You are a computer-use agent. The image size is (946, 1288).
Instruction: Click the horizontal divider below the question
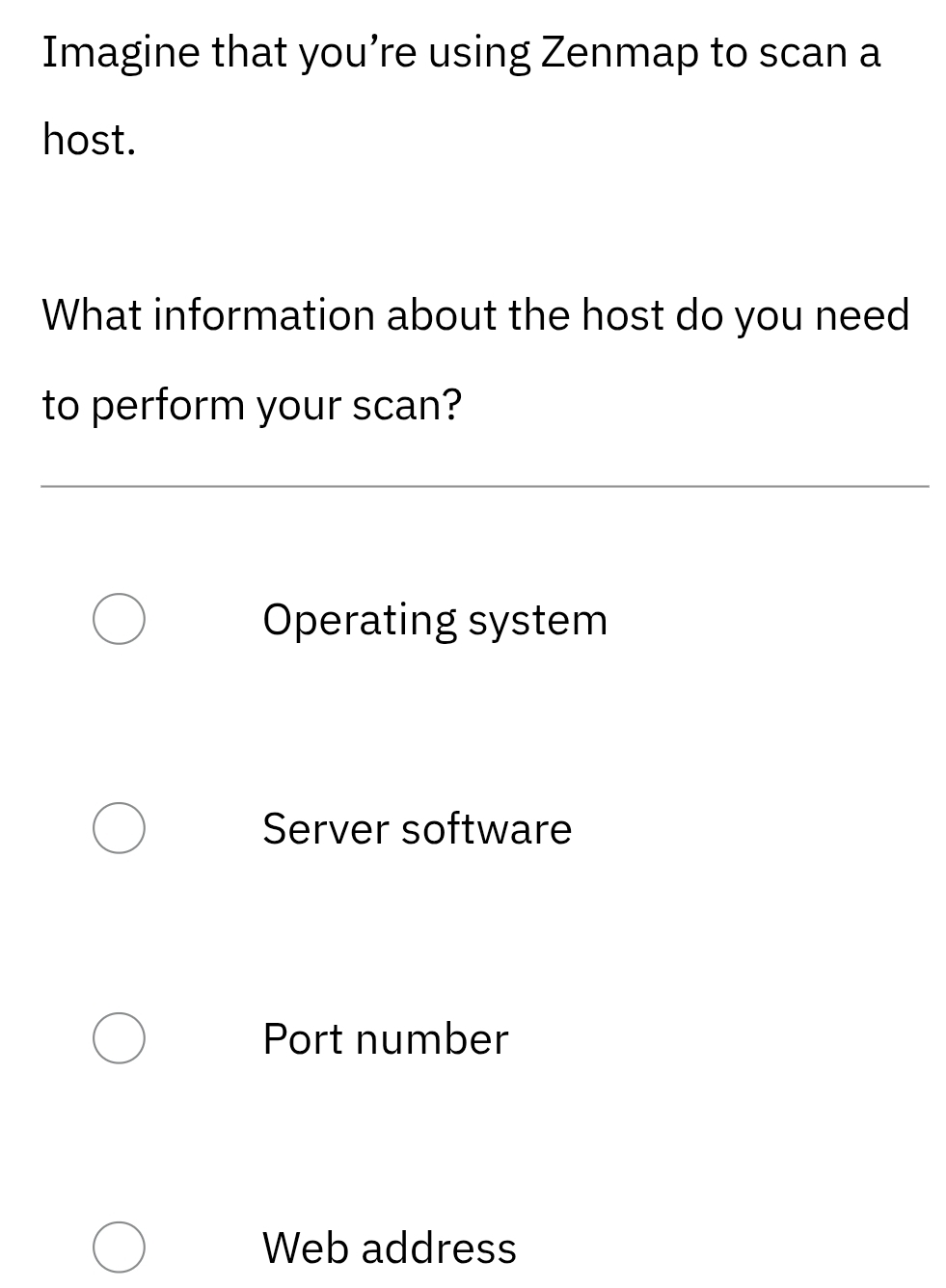click(484, 487)
